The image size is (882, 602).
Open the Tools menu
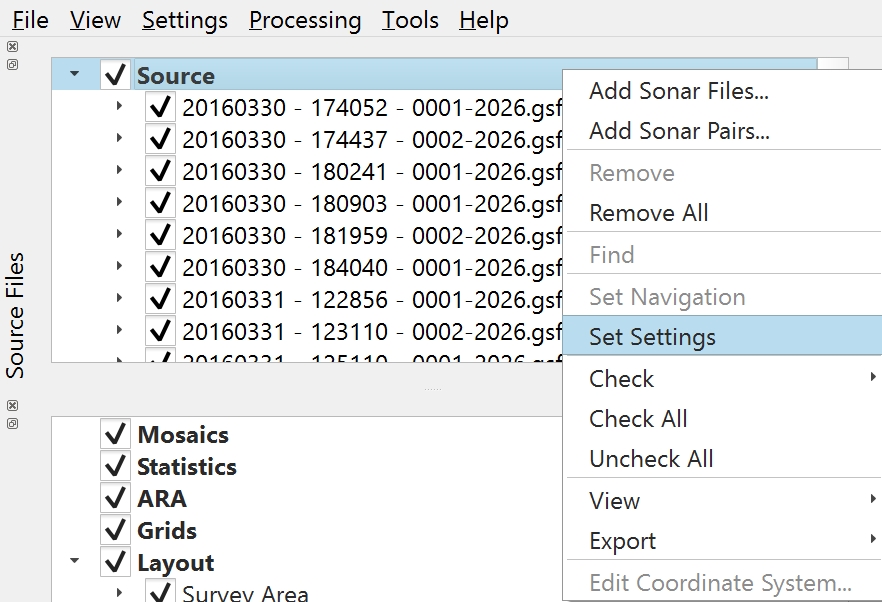click(x=410, y=20)
